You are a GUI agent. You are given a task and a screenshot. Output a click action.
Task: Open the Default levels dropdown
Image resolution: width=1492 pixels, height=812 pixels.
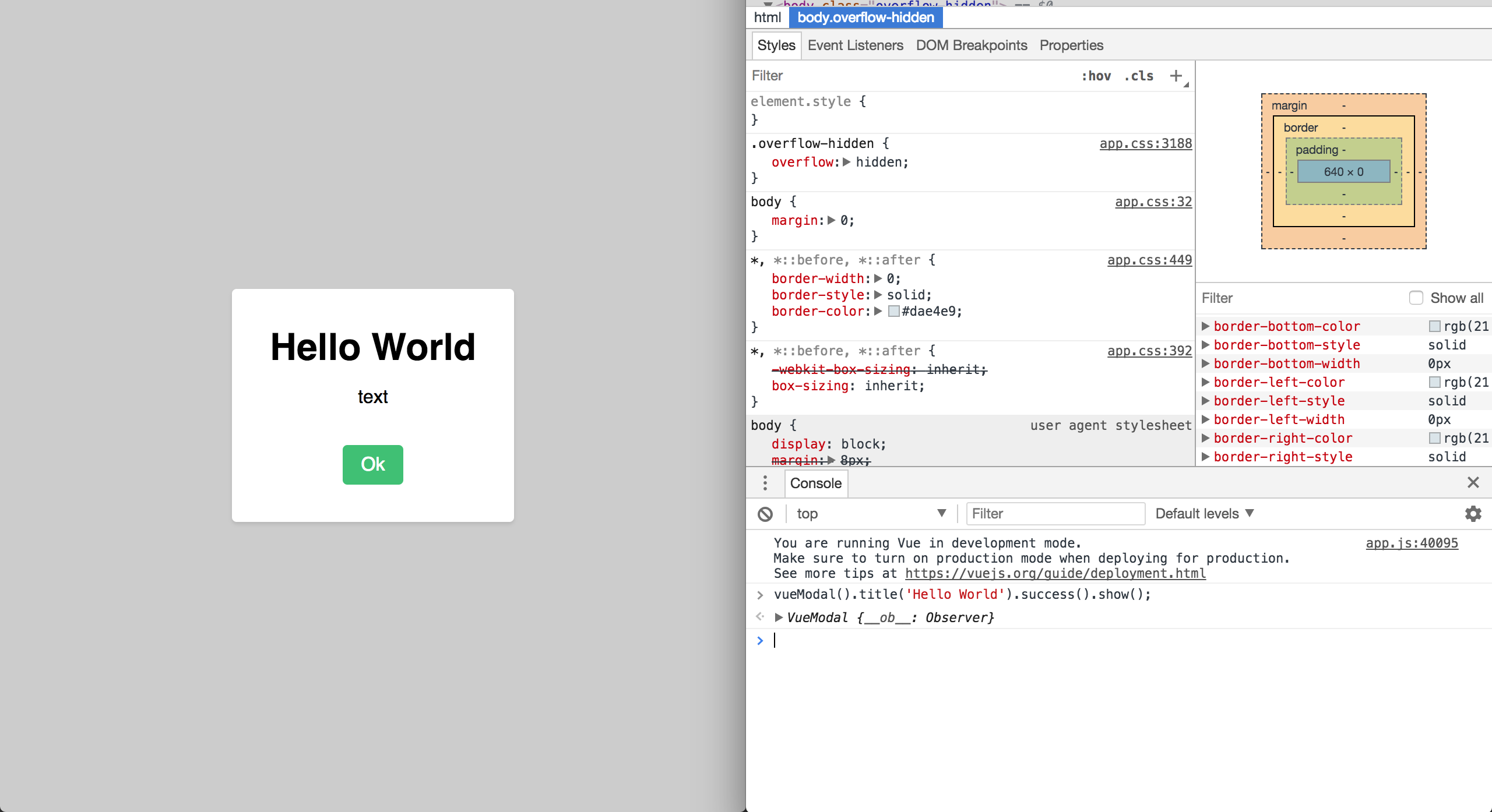[1204, 514]
